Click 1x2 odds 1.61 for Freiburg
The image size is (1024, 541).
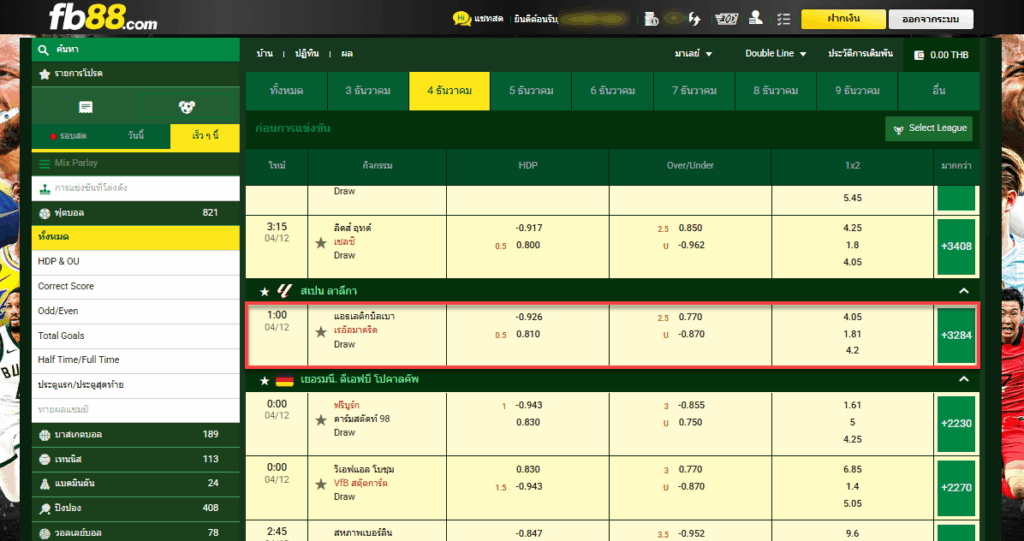coord(852,405)
